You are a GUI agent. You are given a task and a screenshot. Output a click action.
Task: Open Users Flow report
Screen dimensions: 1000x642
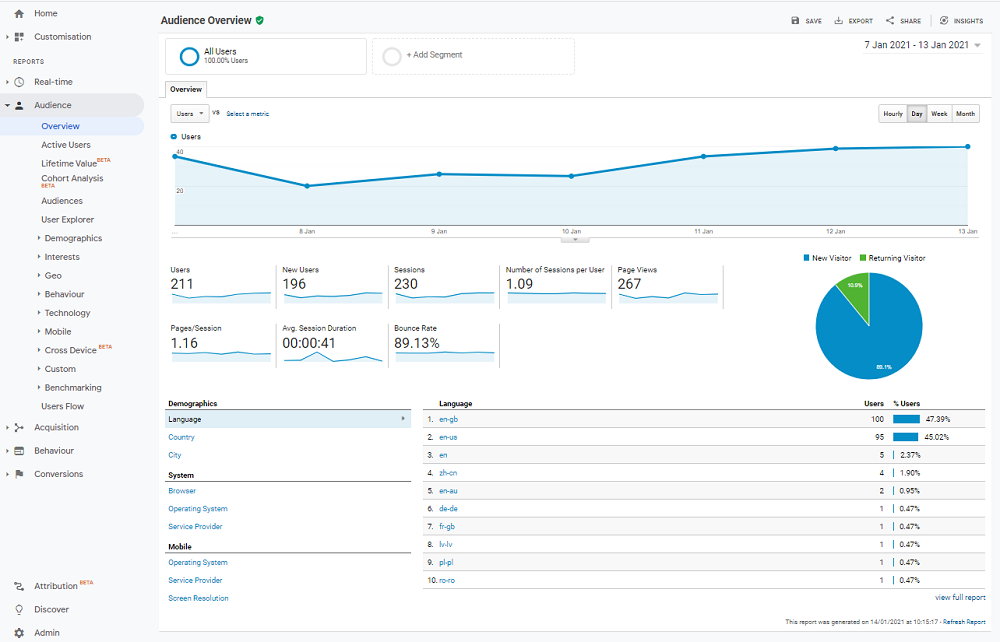pos(62,406)
